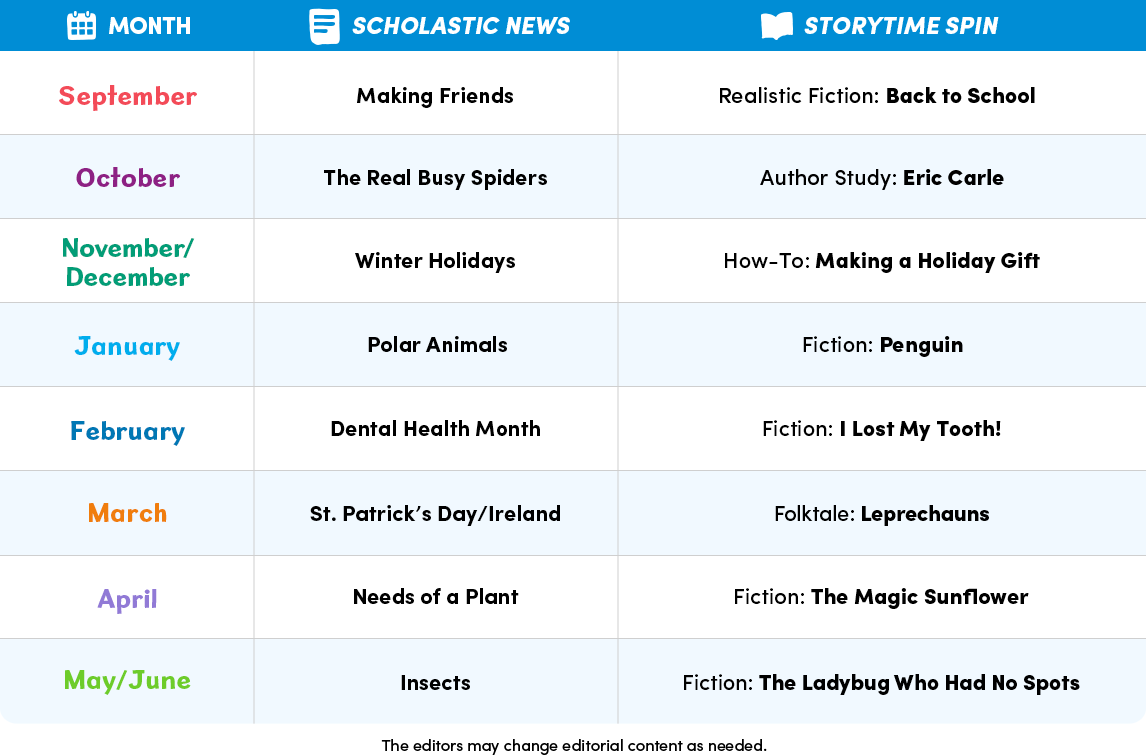Viewport: 1146px width, 755px height.
Task: Select the SCHOLASTIC NEWS column header
Action: 461,26
